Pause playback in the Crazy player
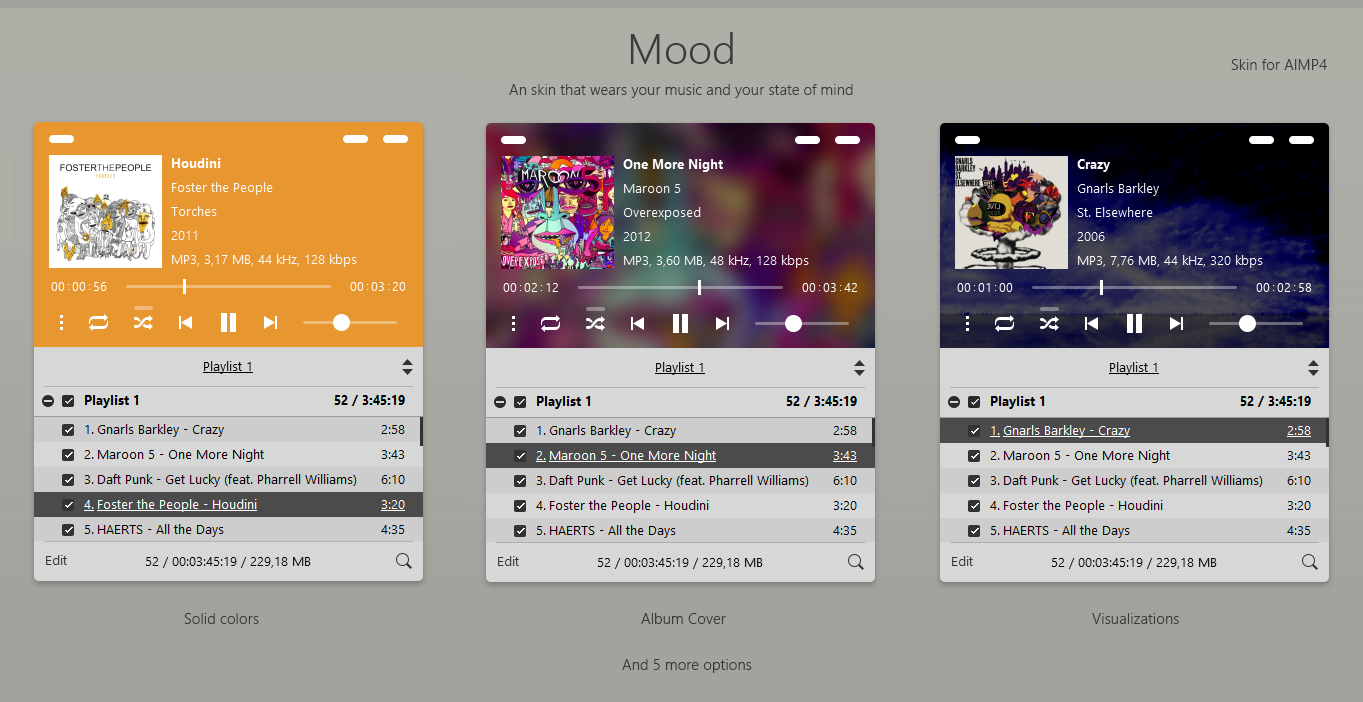1363x702 pixels. (1134, 323)
